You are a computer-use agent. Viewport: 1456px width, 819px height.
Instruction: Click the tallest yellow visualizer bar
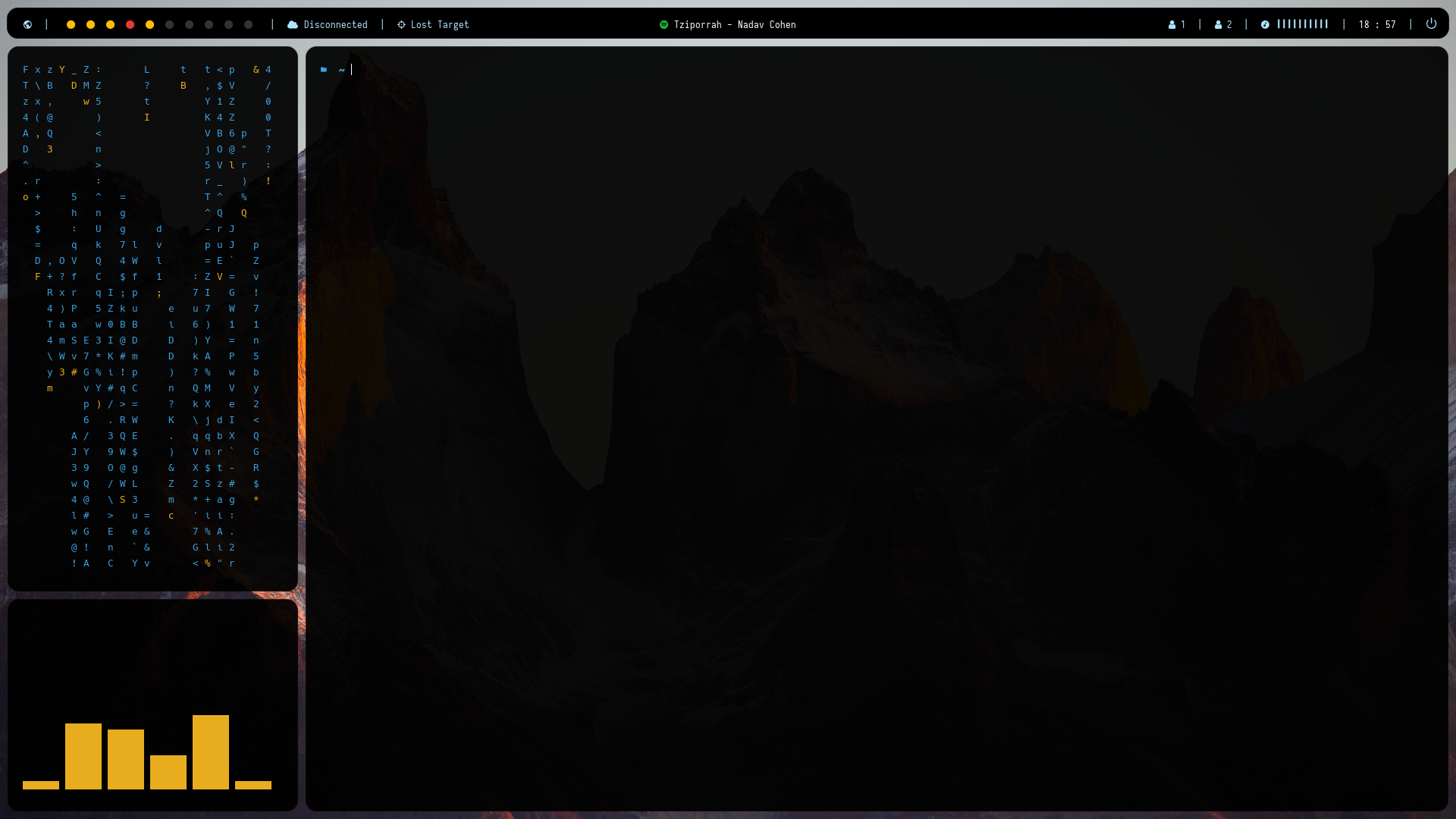coord(211,752)
